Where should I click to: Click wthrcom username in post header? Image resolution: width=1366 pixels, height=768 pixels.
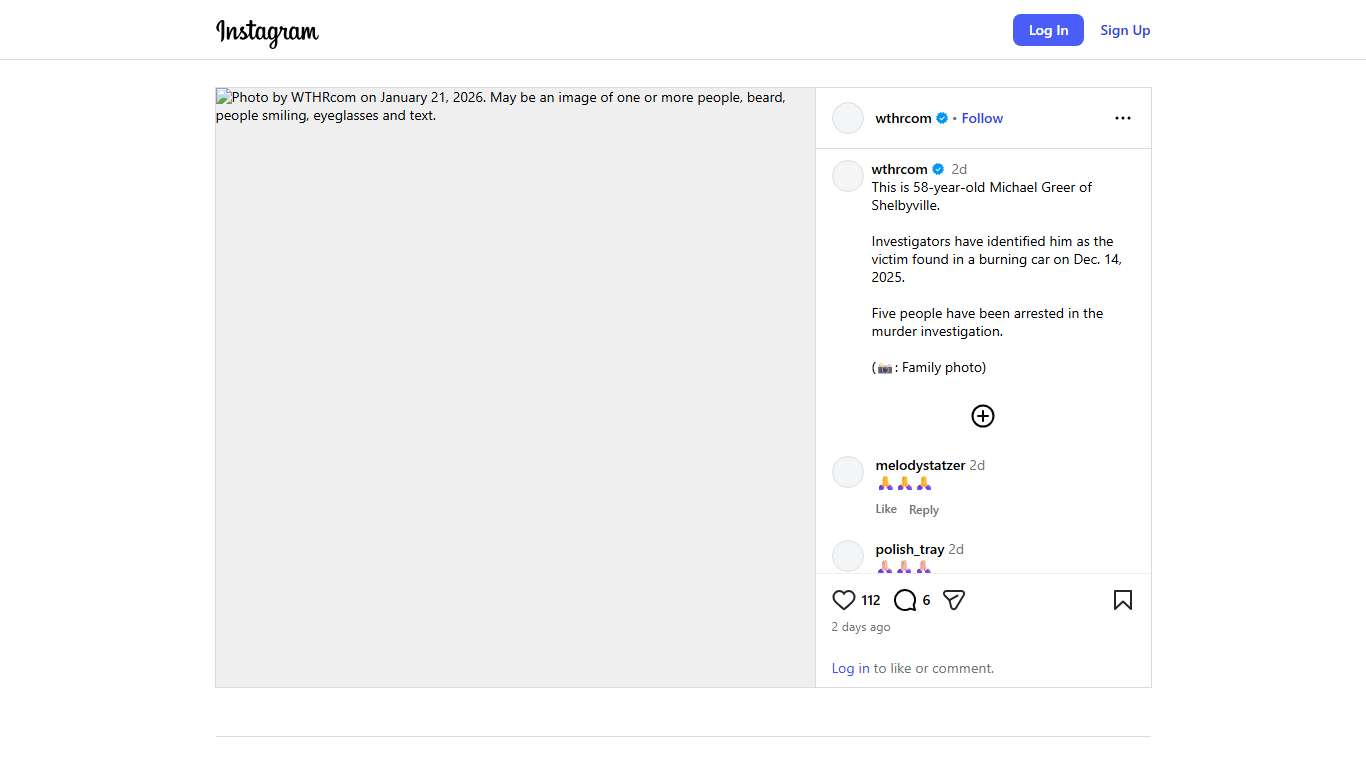903,118
